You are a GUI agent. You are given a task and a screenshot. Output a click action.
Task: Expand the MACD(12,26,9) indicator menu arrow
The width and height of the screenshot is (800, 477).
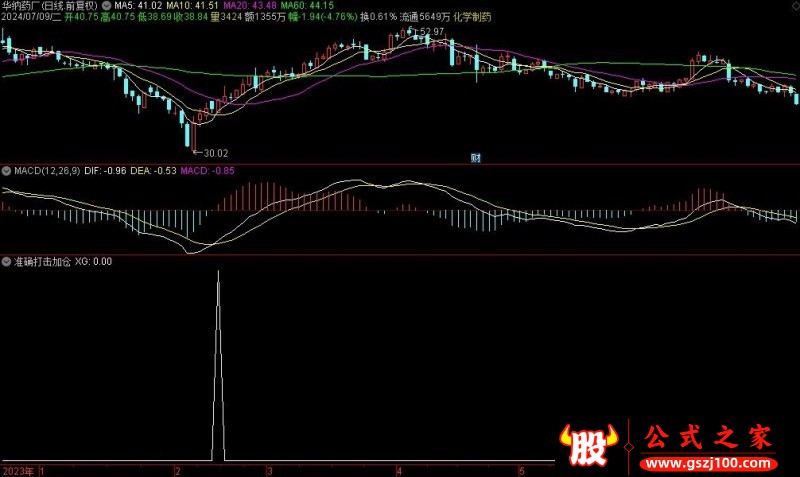point(7,171)
